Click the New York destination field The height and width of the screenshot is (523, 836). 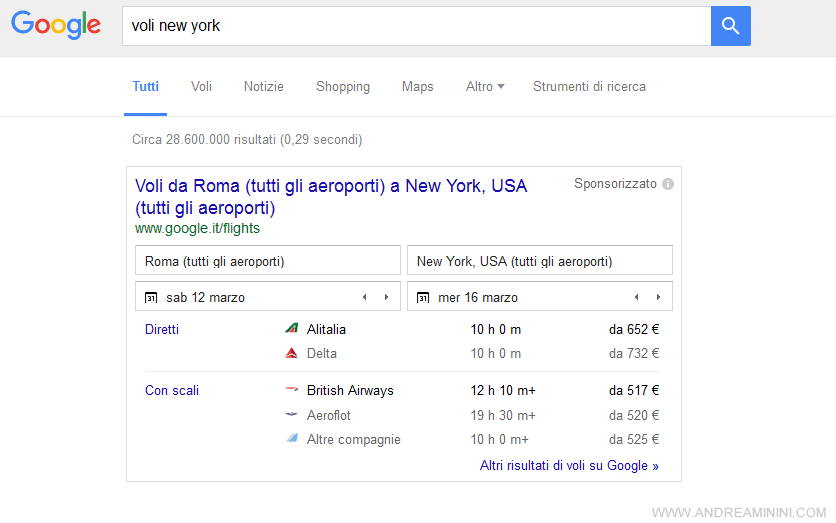[539, 261]
